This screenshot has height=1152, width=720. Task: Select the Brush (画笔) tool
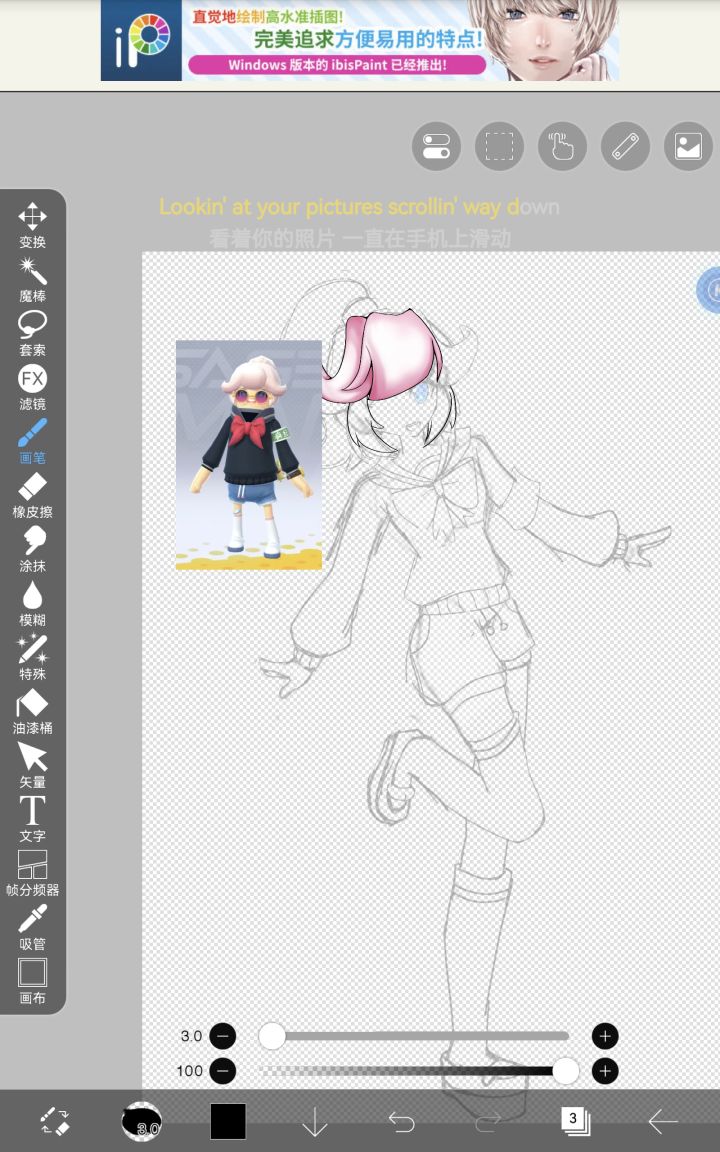[32, 442]
